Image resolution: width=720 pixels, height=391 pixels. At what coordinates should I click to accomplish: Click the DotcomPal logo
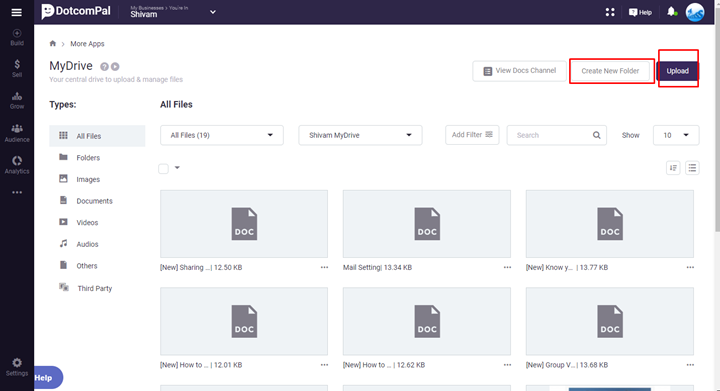[76, 11]
